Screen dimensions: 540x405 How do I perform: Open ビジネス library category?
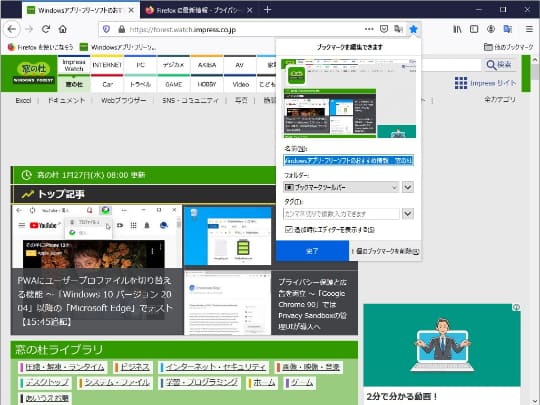pyautogui.click(x=133, y=367)
